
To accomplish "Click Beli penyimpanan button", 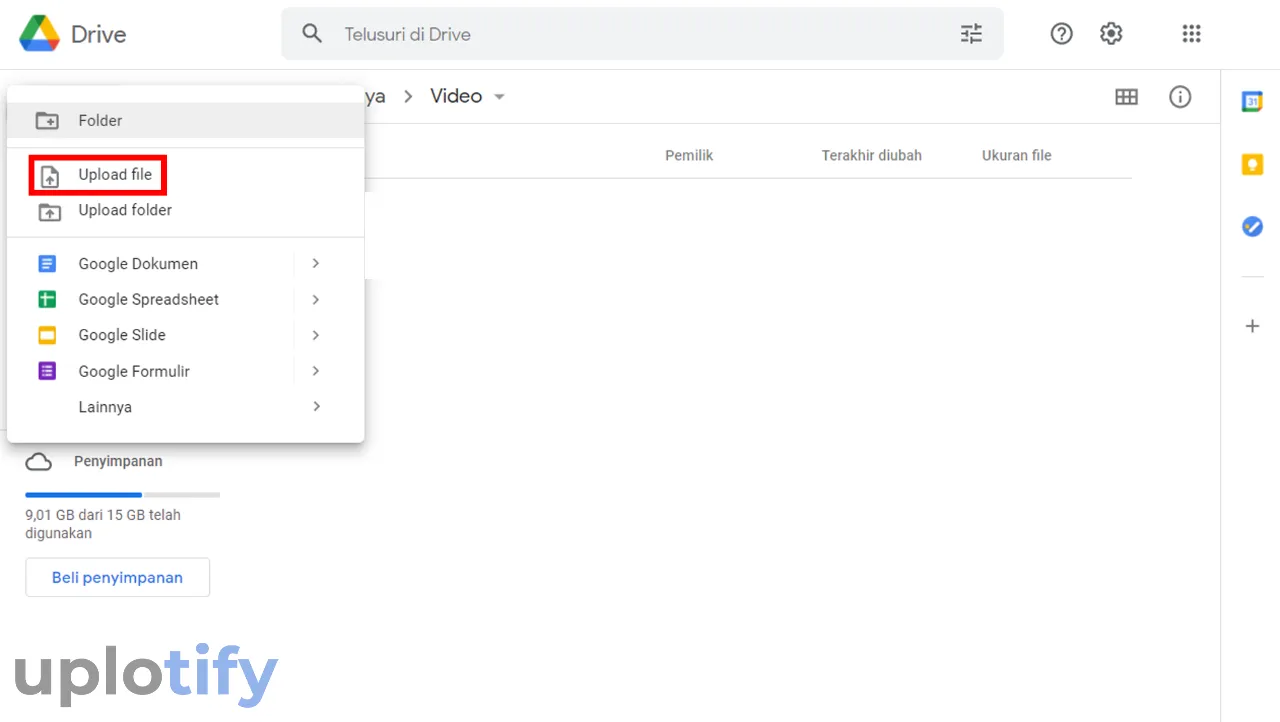I will tap(117, 577).
